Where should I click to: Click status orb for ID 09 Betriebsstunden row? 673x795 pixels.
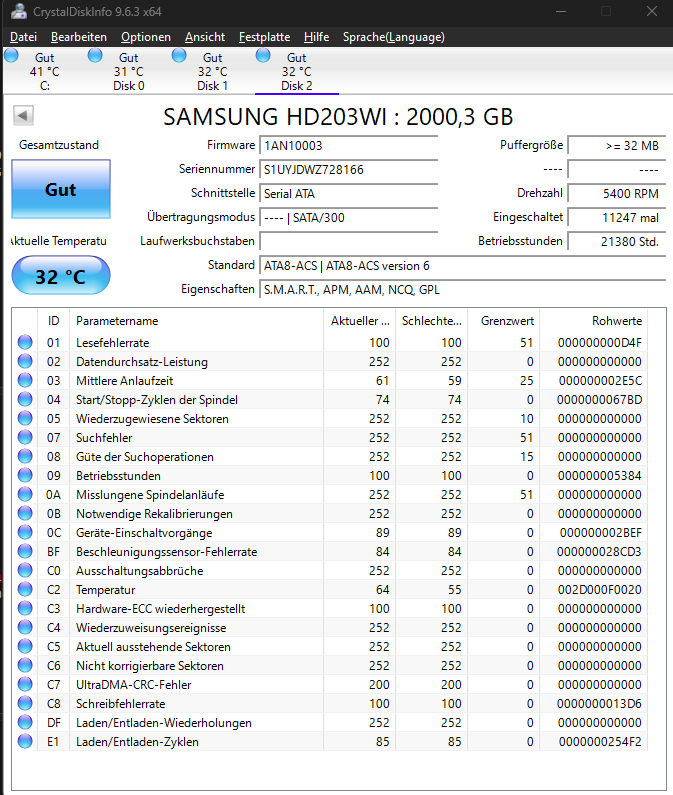click(25, 476)
